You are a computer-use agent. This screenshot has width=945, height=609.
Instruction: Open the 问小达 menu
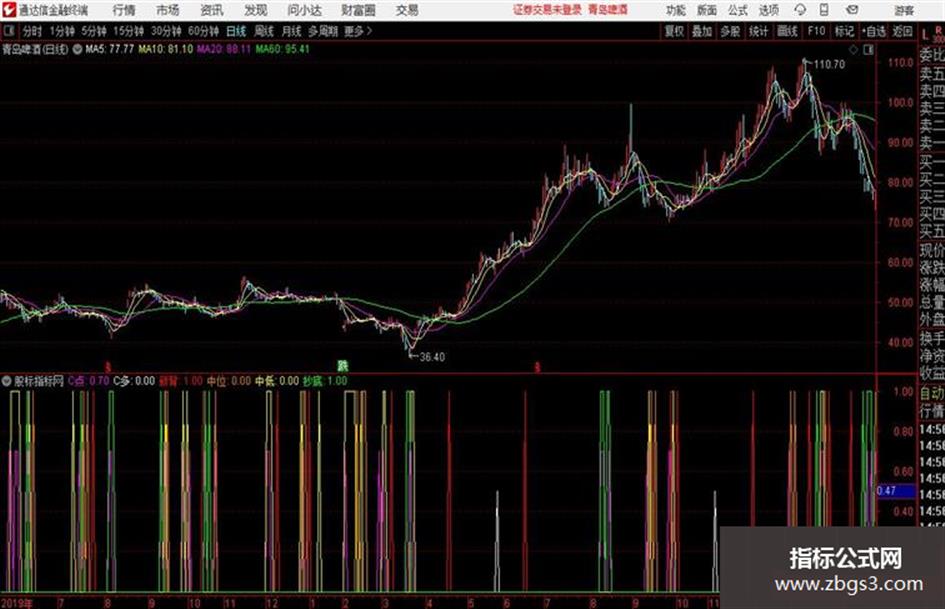[304, 10]
